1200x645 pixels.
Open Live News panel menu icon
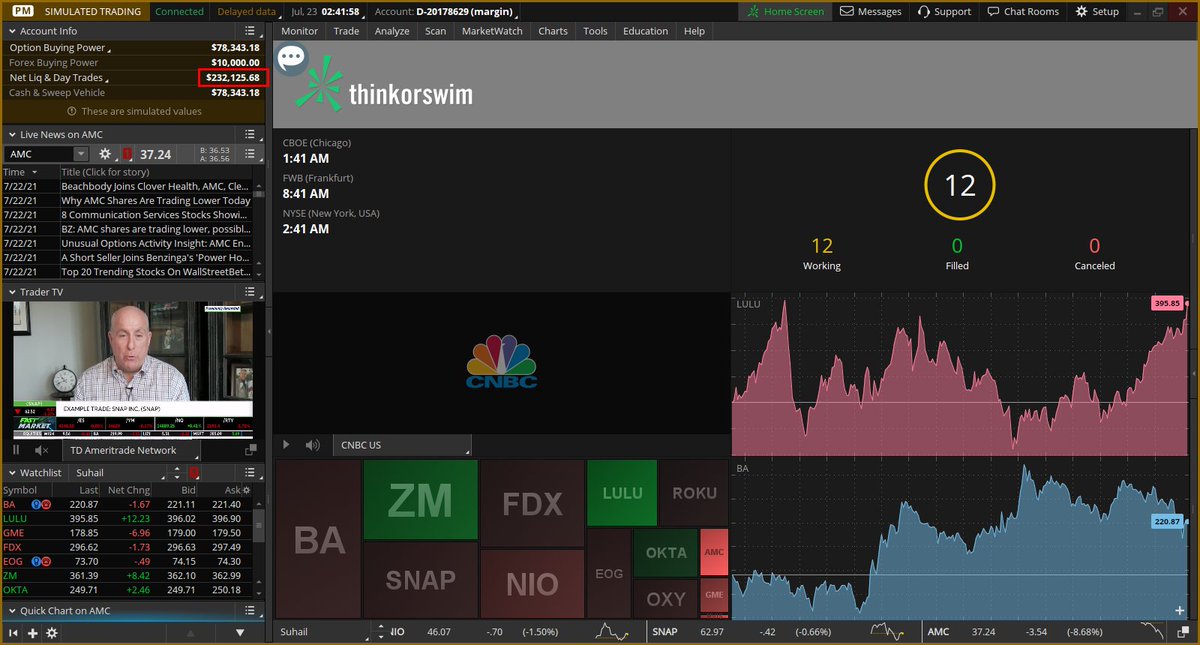pyautogui.click(x=251, y=134)
